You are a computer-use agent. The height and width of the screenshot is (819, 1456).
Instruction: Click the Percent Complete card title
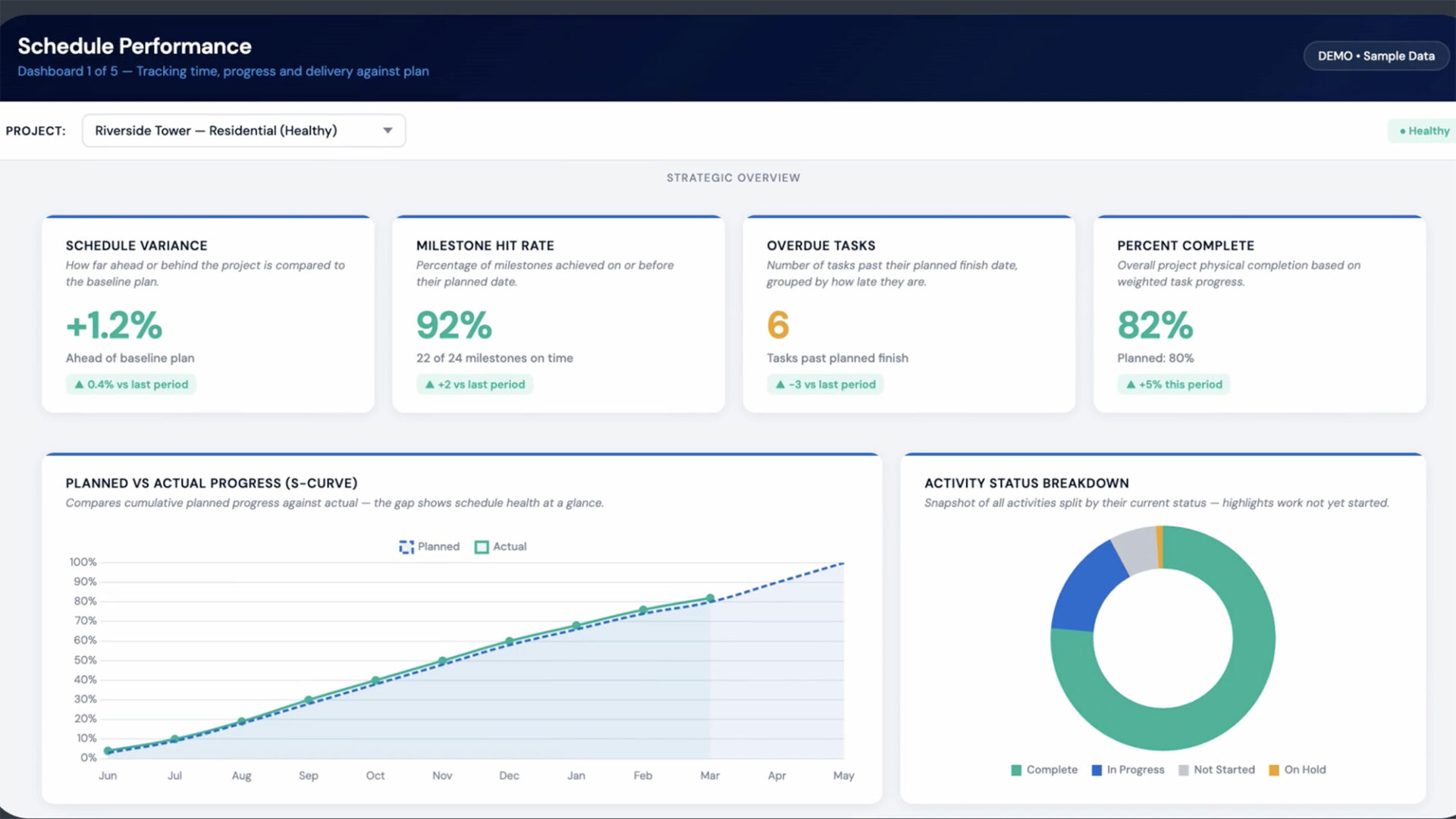click(x=1185, y=246)
